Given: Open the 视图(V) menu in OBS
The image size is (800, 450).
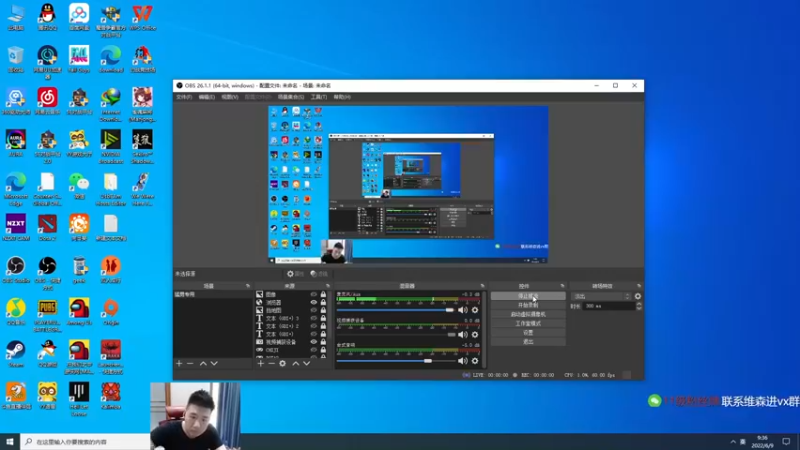Looking at the screenshot, I should click(230, 97).
